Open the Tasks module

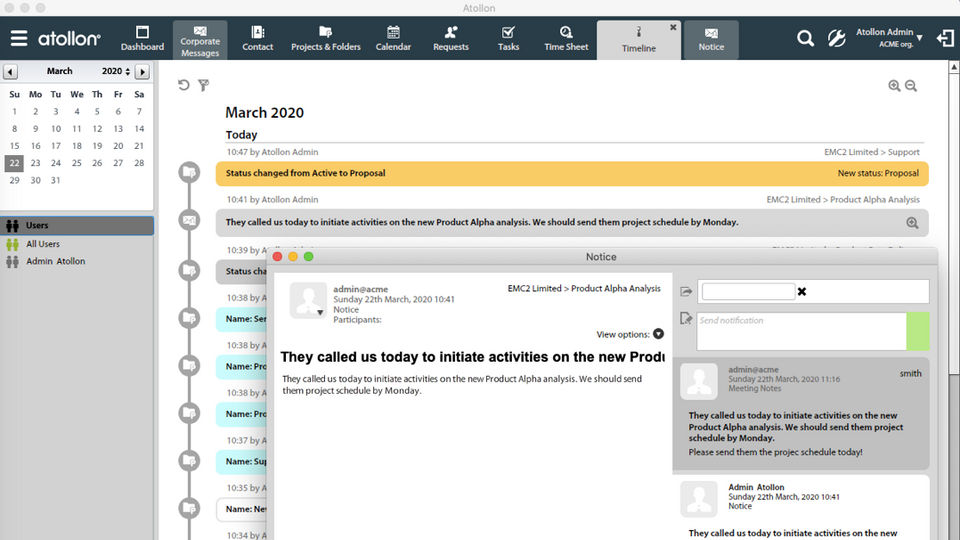click(508, 39)
